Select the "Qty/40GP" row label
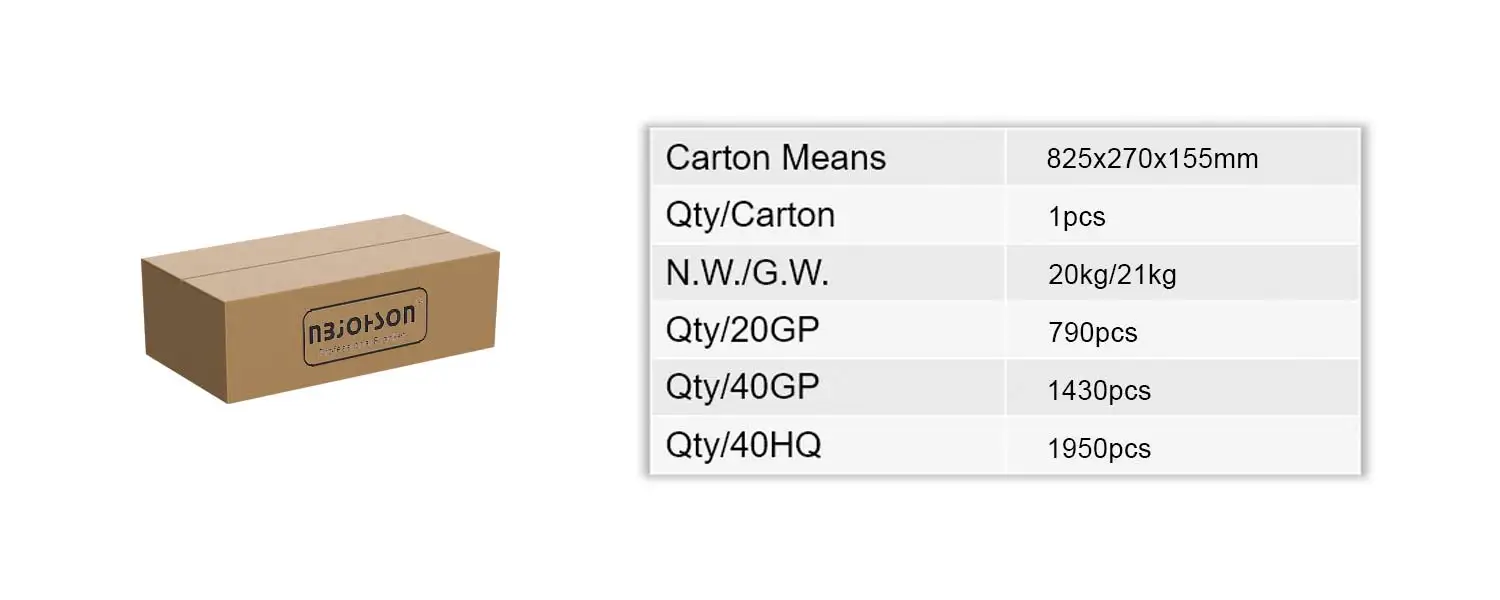Screen dimensions: 1500x600 (x=742, y=388)
